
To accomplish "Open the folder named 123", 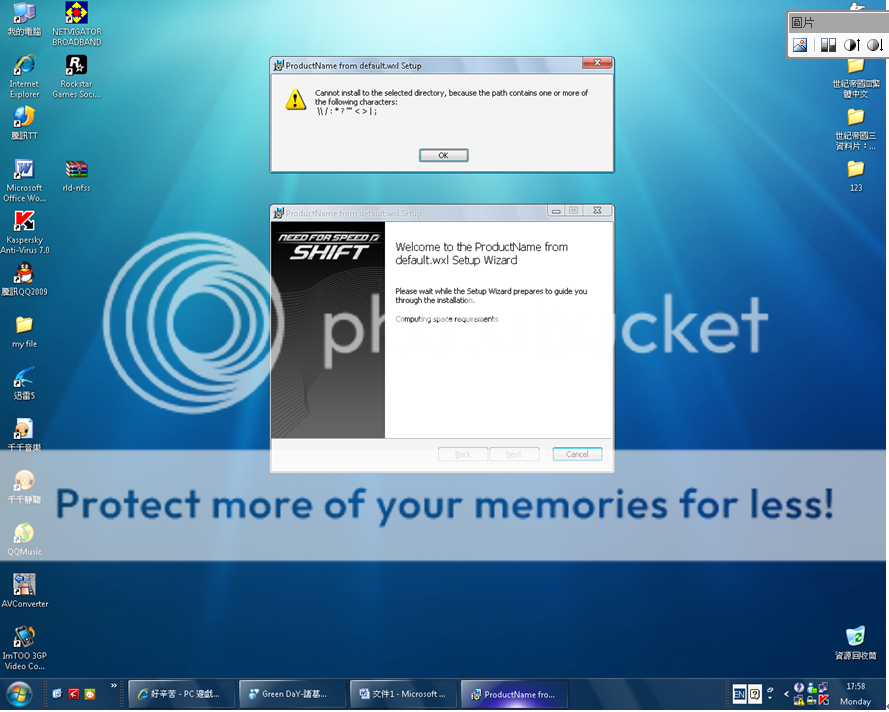I will [x=855, y=169].
